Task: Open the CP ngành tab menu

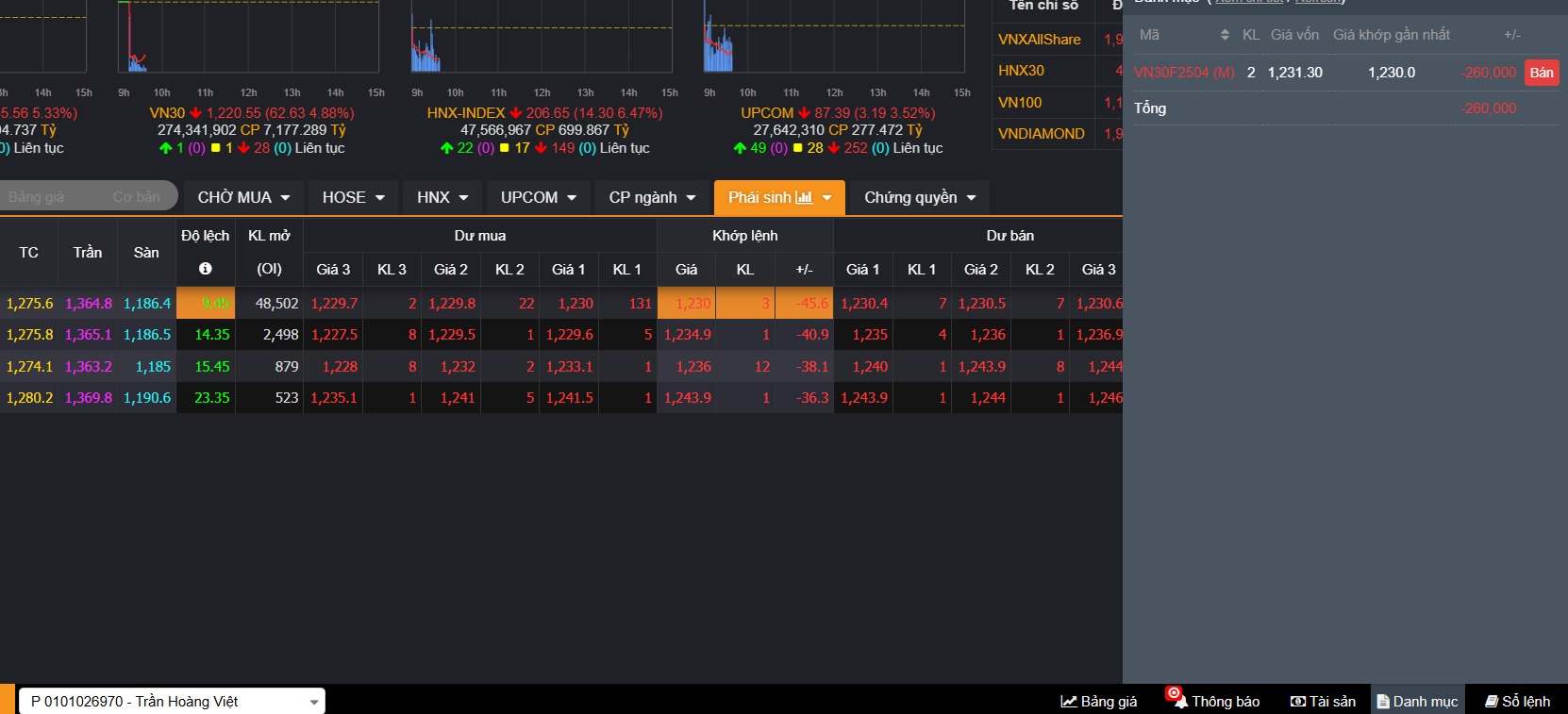Action: [x=651, y=197]
